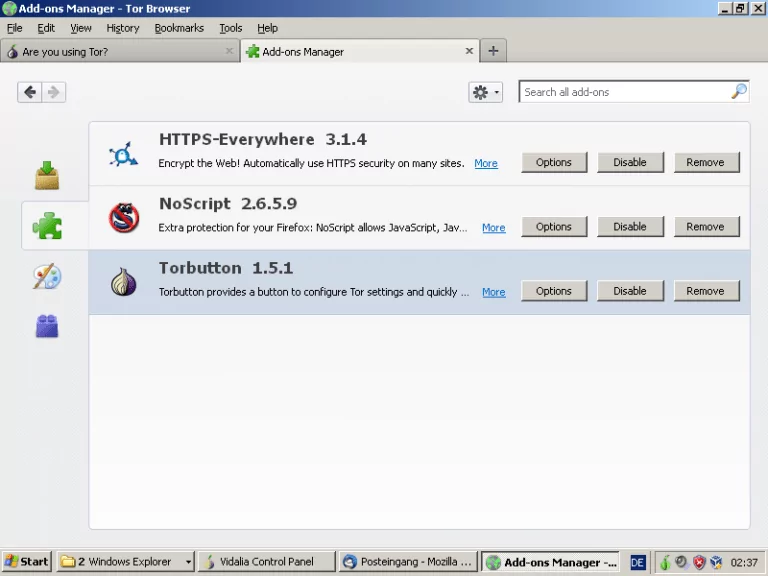Click the forward navigation arrow

coord(54,92)
